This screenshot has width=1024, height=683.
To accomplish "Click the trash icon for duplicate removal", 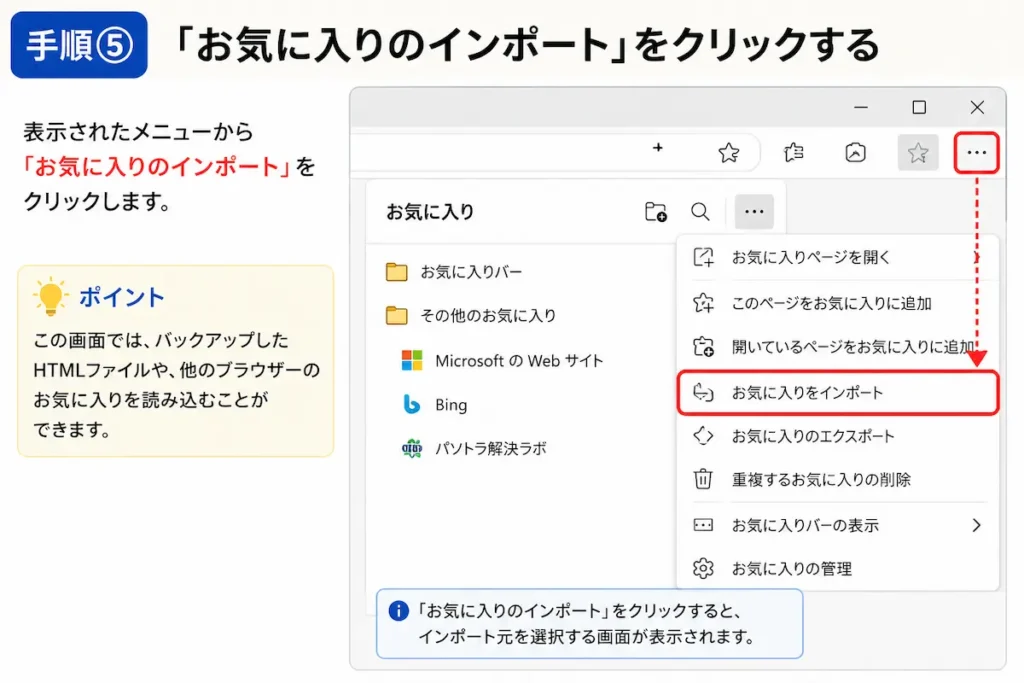I will pyautogui.click(x=703, y=479).
